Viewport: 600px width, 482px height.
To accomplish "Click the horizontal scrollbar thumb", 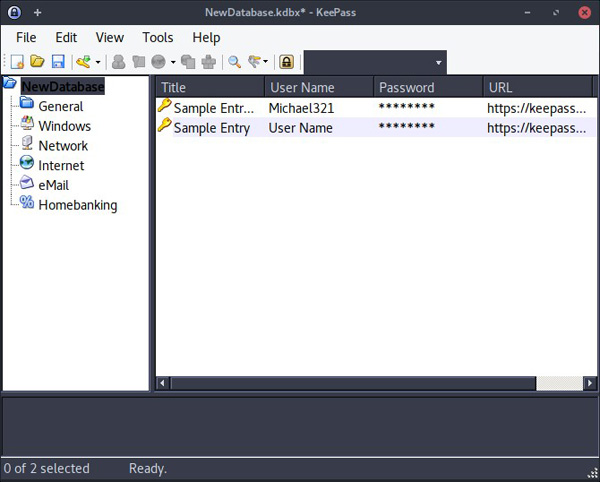I will click(x=353, y=383).
